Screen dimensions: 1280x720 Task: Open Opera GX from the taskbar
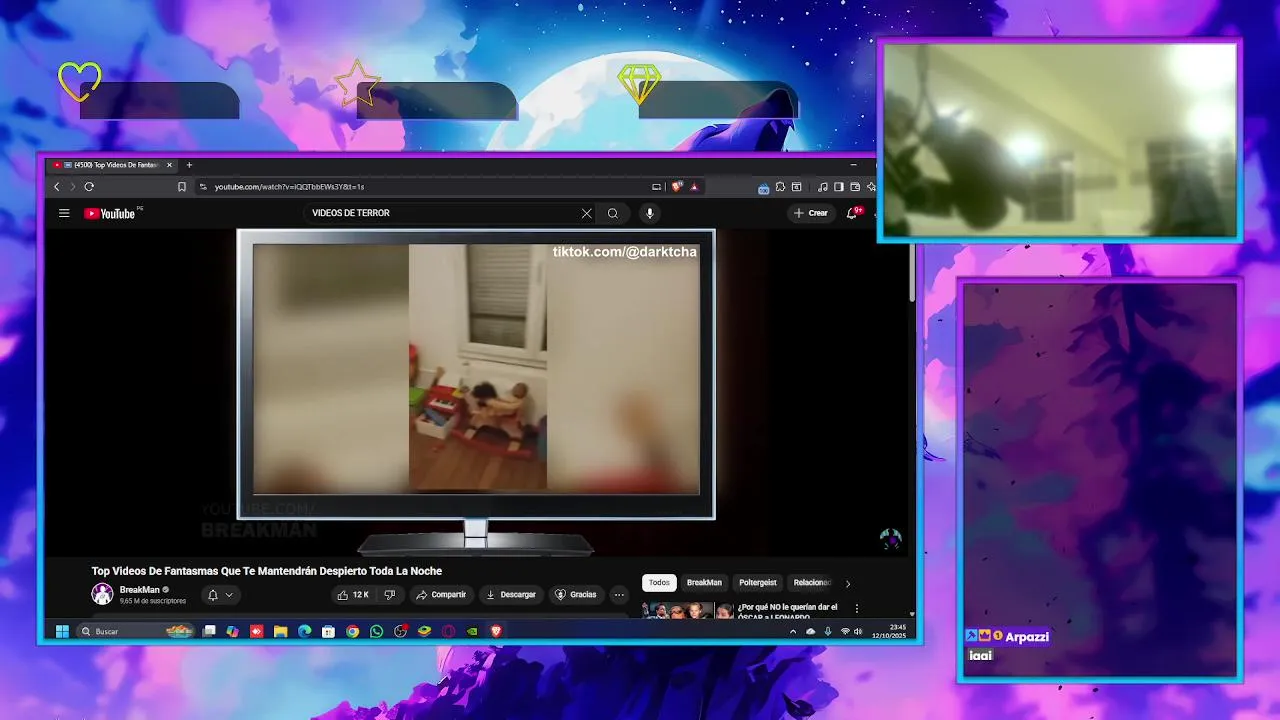coord(448,631)
